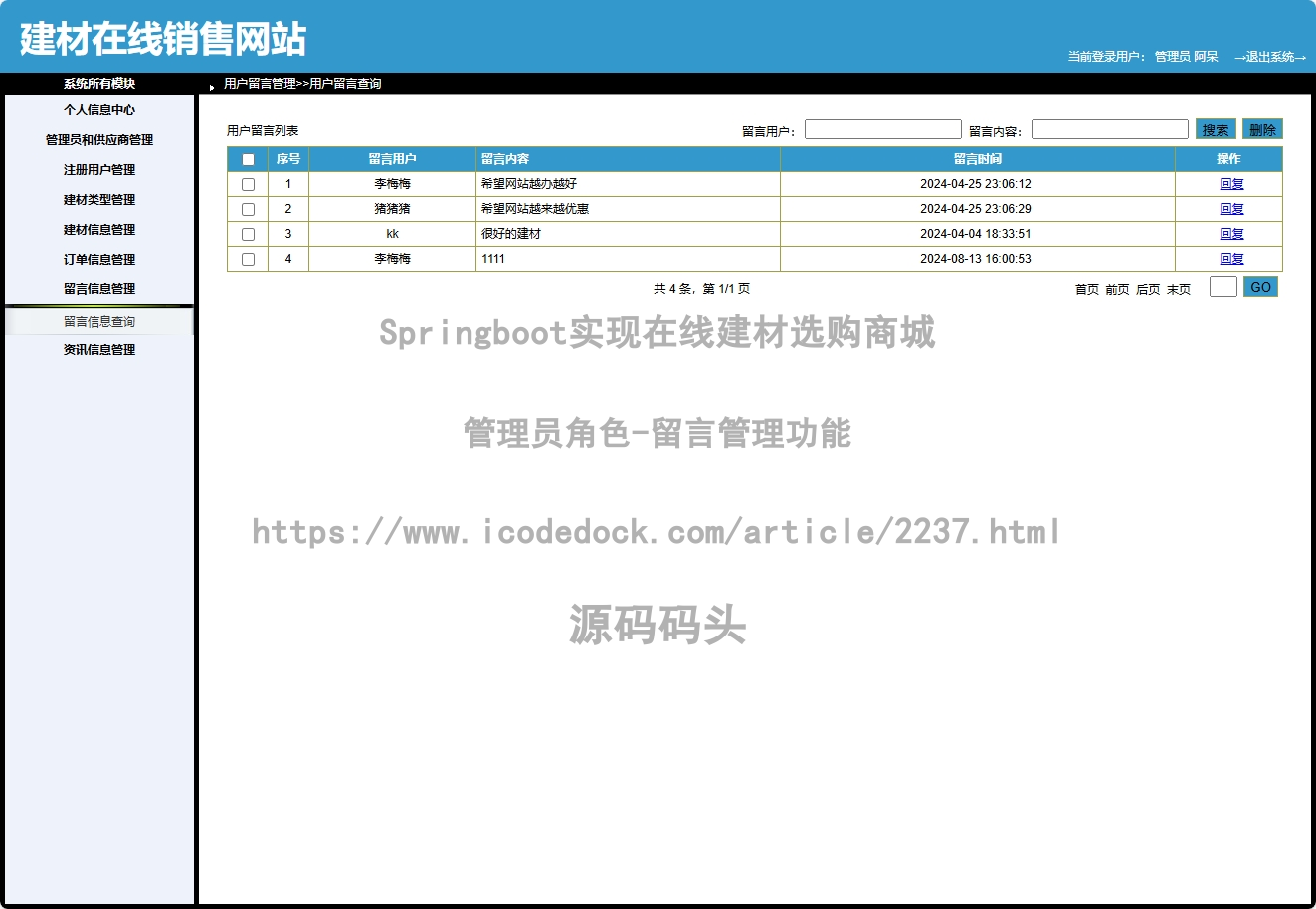
Task: Click the page number input box
Action: click(x=1223, y=287)
